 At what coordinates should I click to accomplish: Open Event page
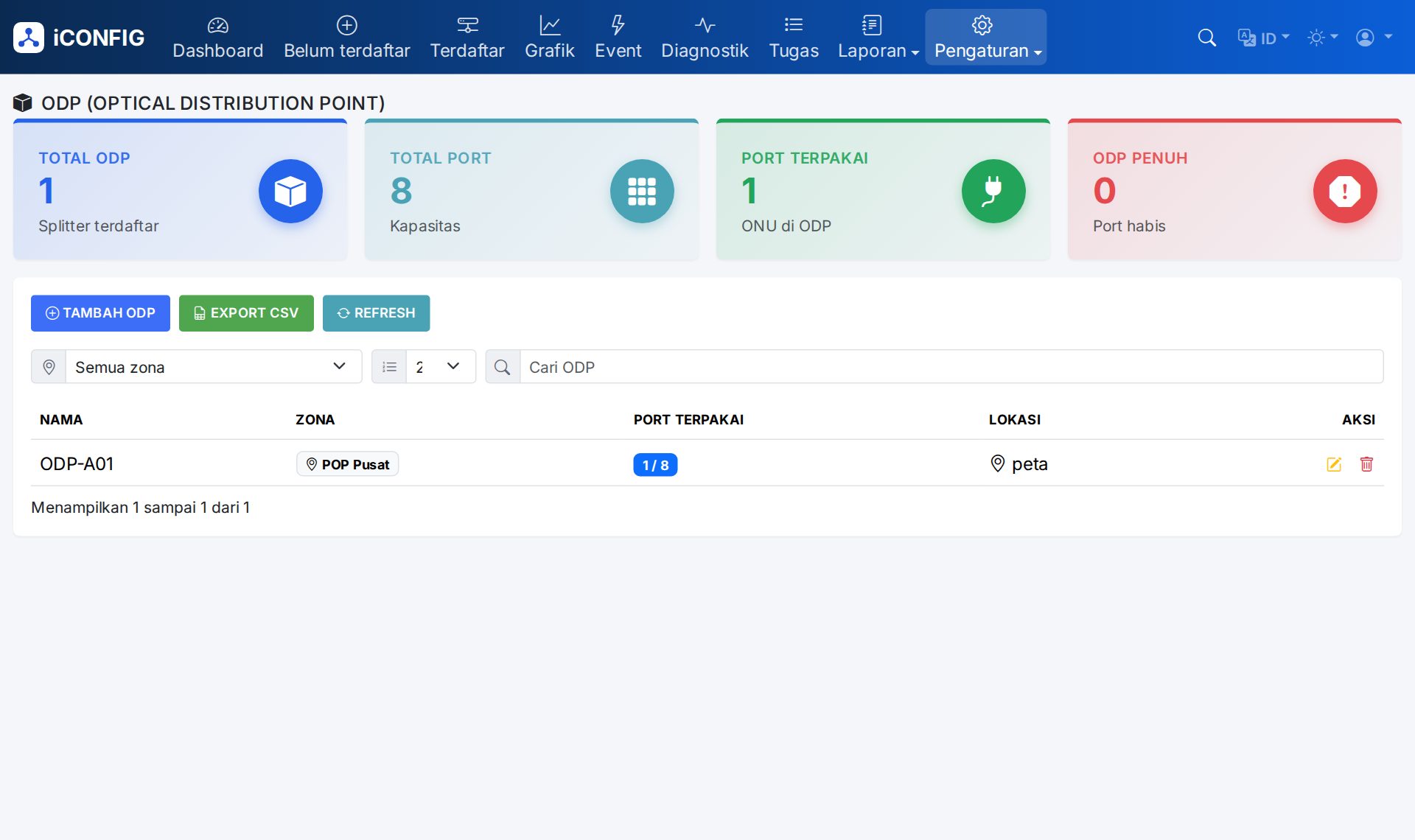point(618,38)
